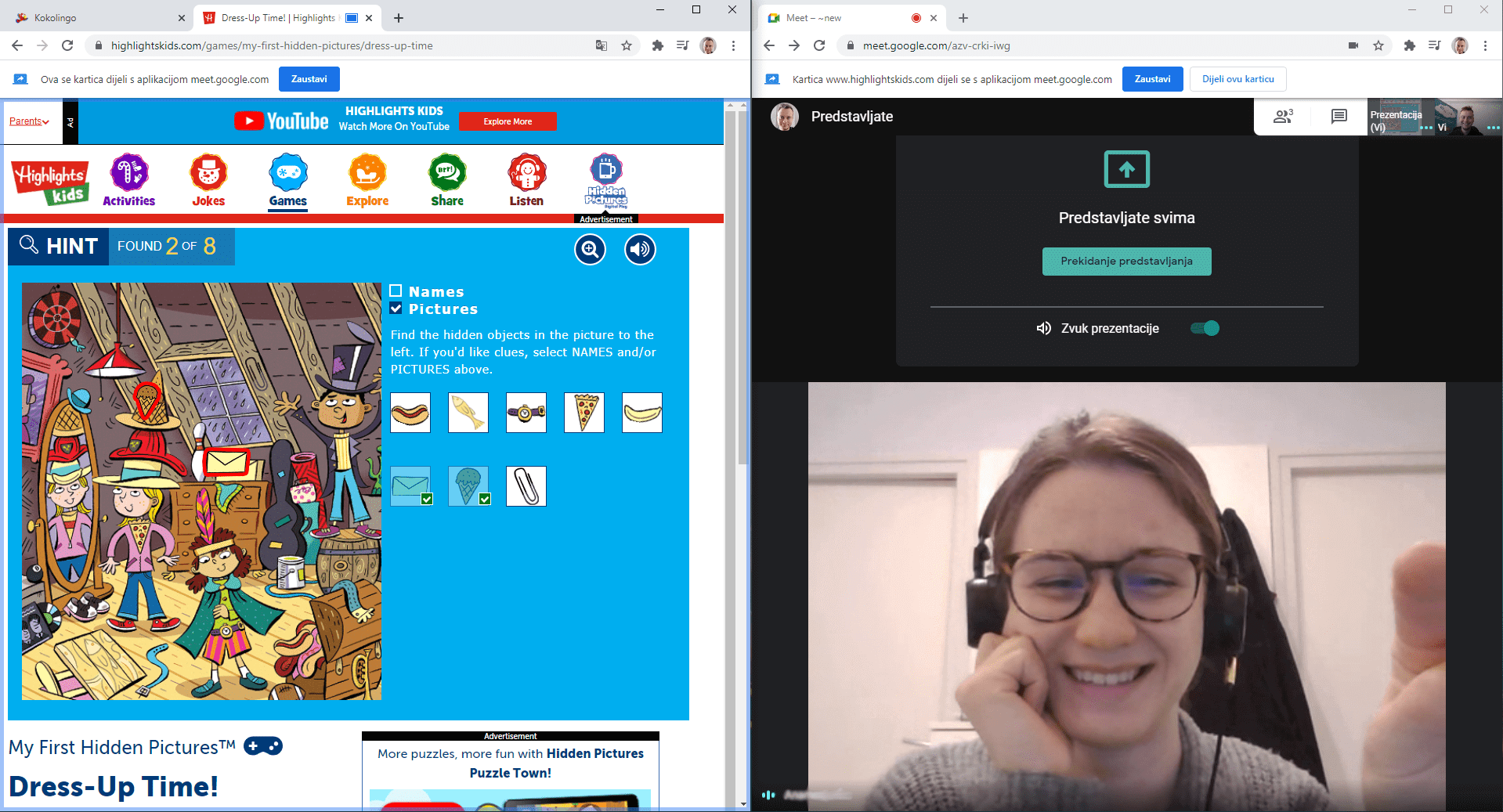
Task: Open Meet chat messages icon
Action: coord(1339,117)
